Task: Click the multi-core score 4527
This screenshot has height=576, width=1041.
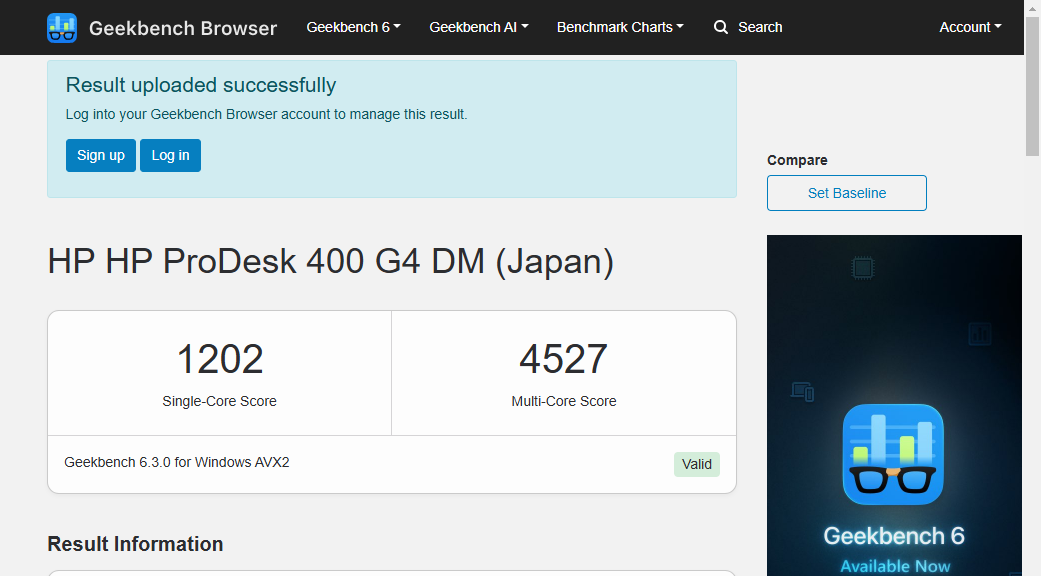Action: pyautogui.click(x=564, y=359)
